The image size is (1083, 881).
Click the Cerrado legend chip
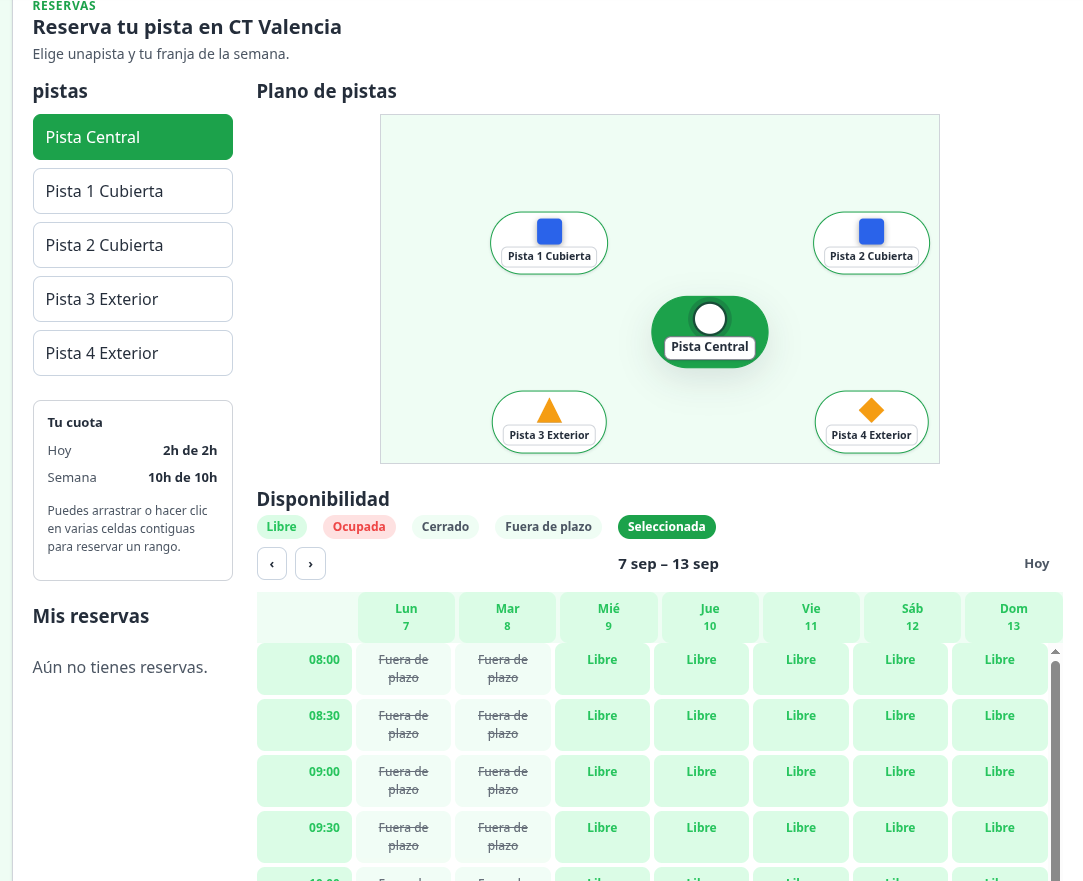point(445,527)
